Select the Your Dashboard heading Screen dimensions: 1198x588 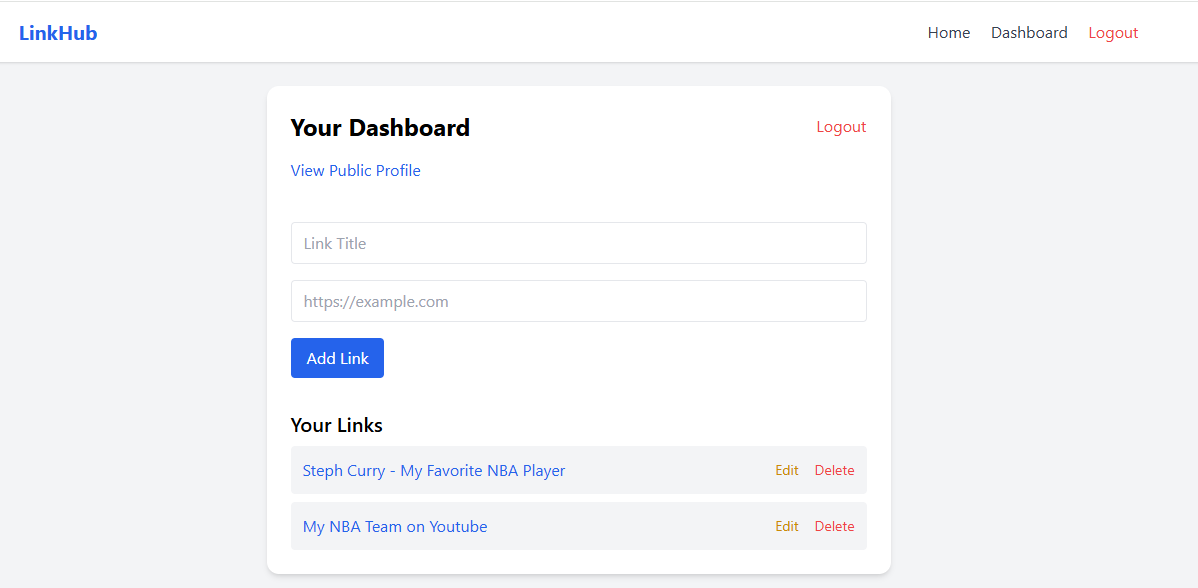pyautogui.click(x=380, y=127)
